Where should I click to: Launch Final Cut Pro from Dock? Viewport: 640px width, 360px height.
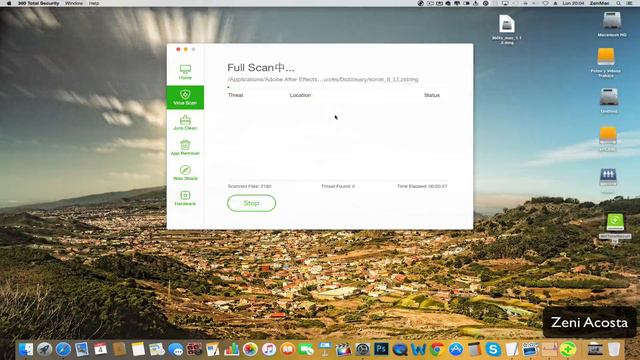(x=343, y=349)
